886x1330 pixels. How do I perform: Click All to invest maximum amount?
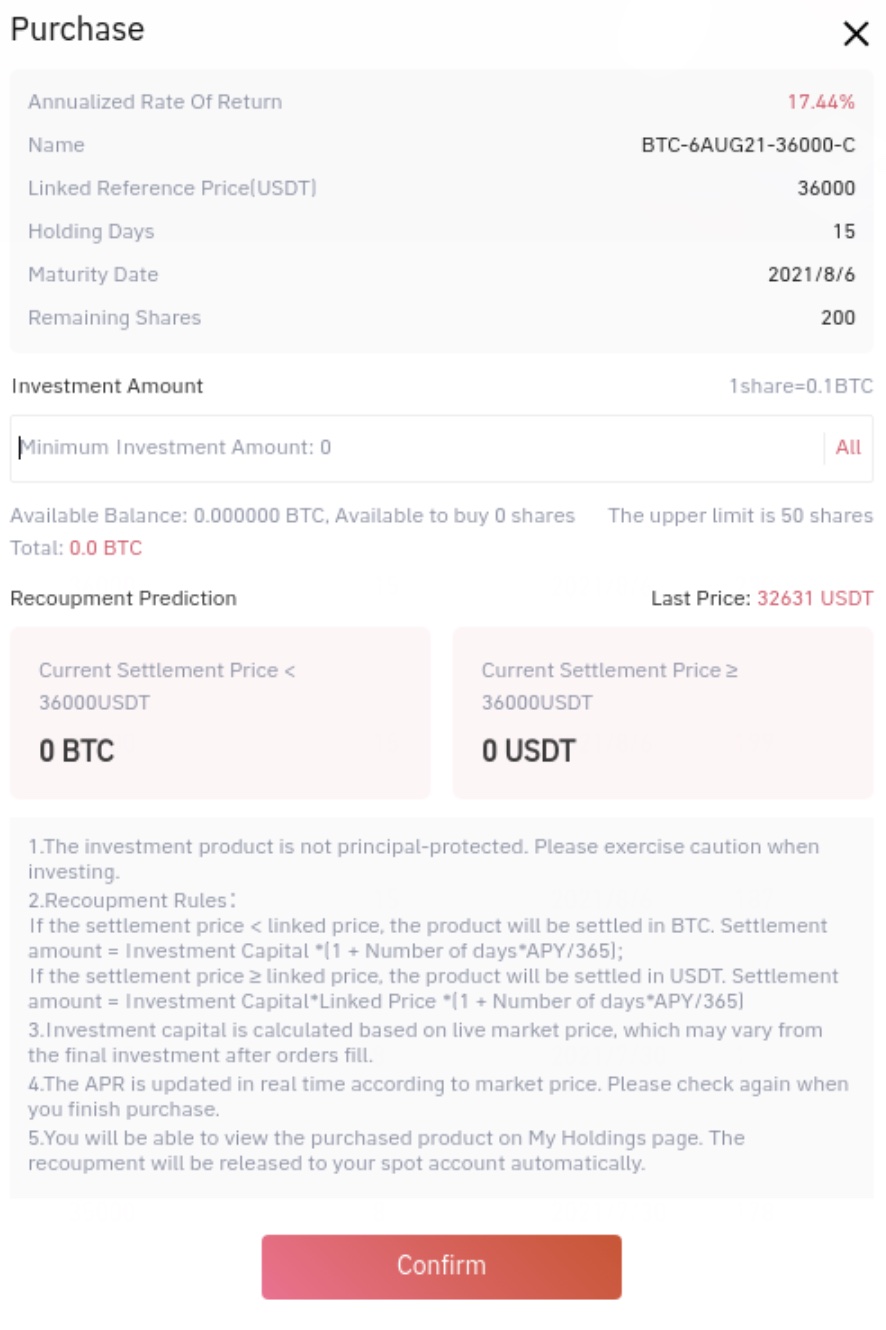click(x=848, y=447)
